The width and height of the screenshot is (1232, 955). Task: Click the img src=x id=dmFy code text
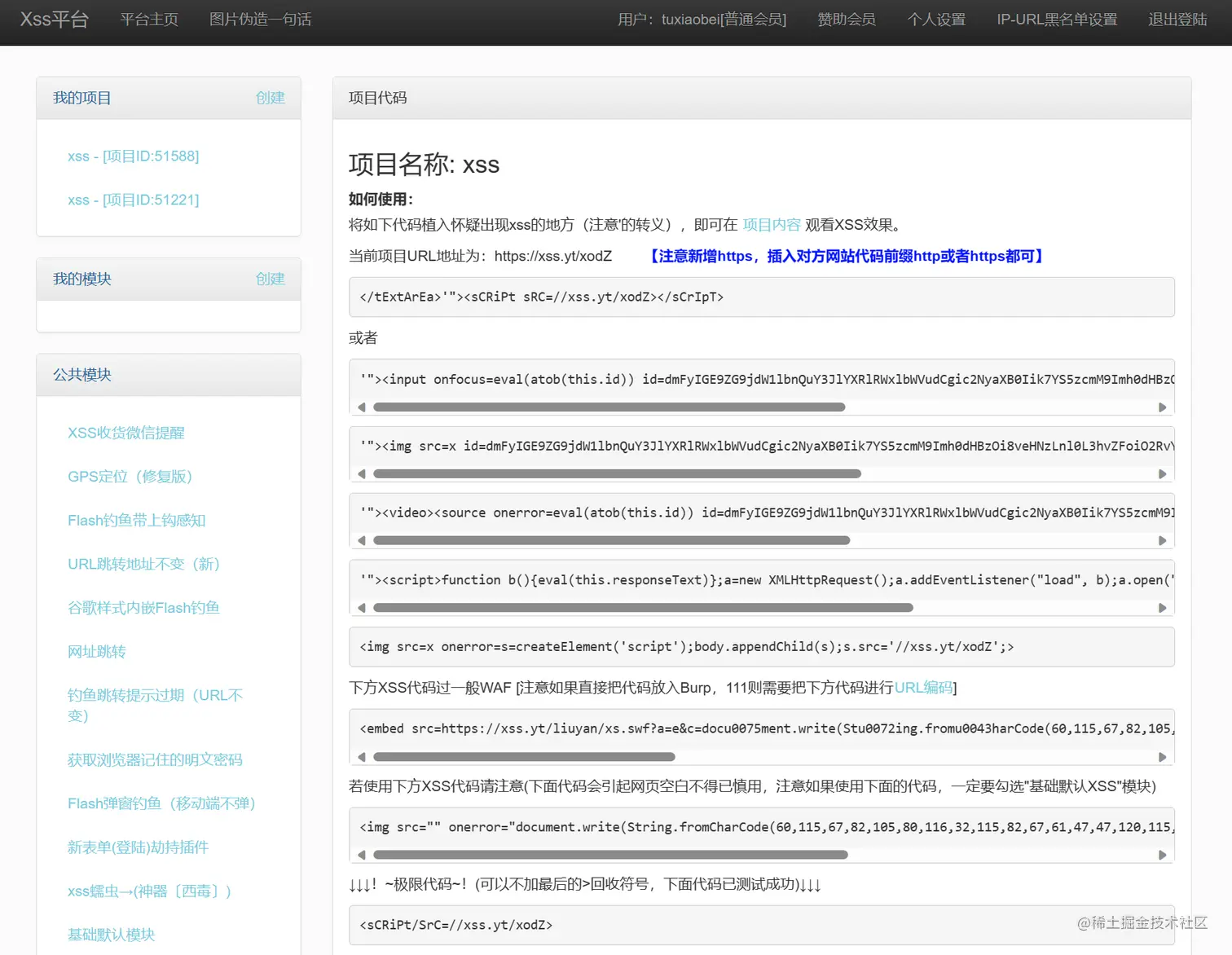click(767, 447)
